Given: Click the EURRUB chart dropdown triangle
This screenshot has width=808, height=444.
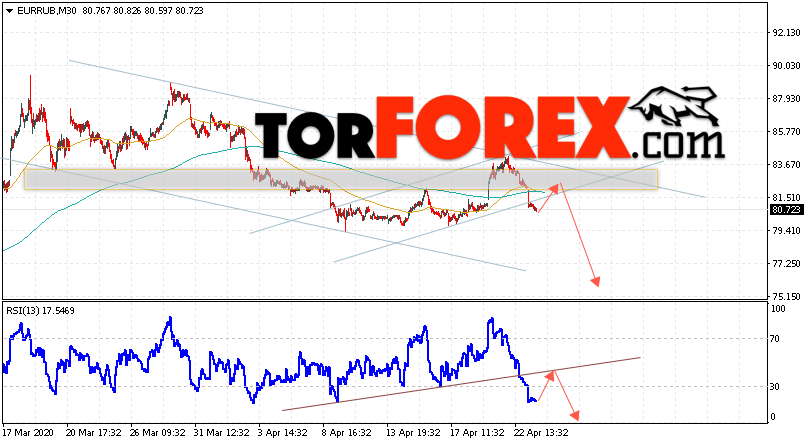Looking at the screenshot, I should pyautogui.click(x=9, y=11).
